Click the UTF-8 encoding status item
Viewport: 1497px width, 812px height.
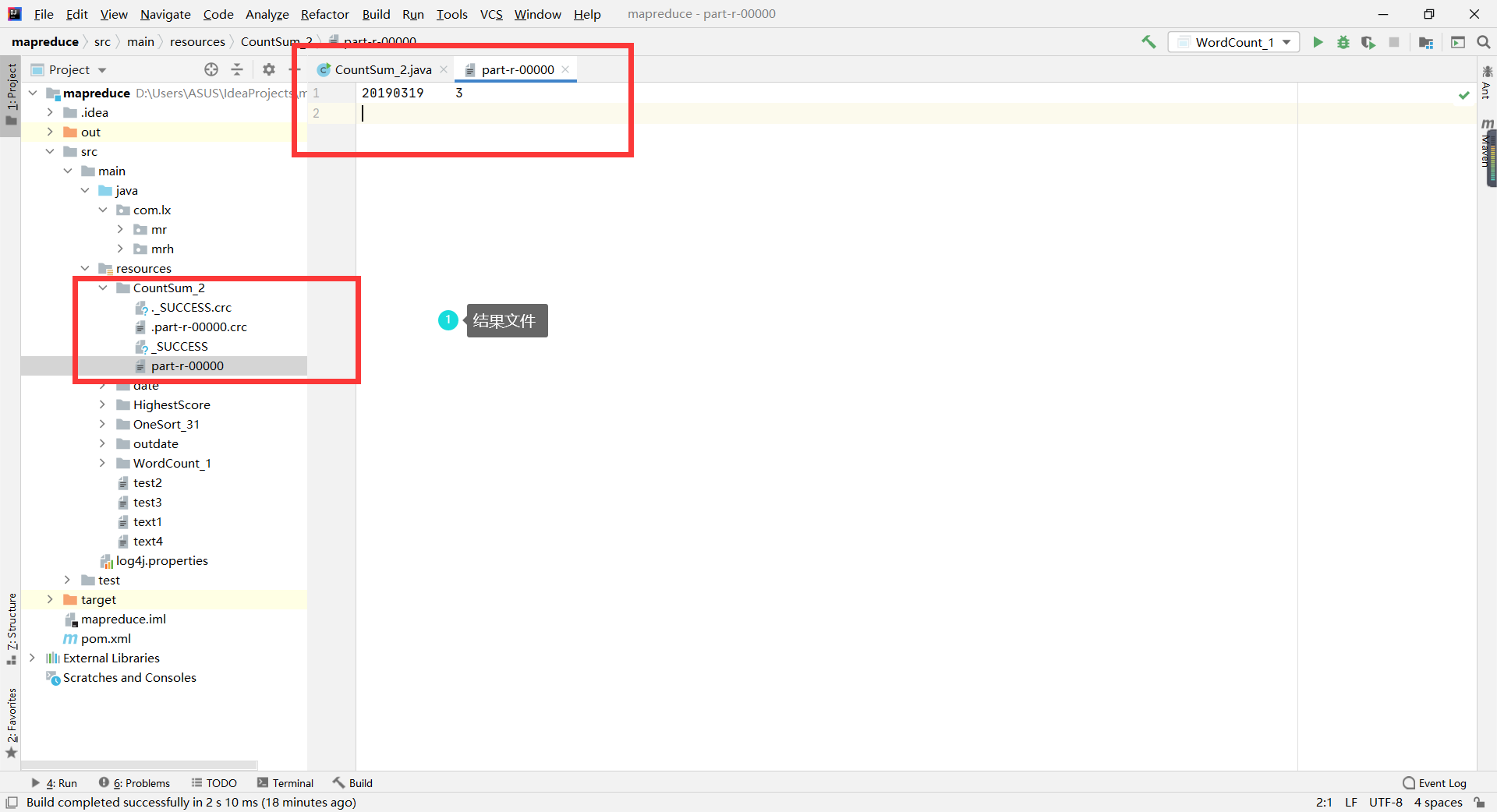[x=1386, y=802]
